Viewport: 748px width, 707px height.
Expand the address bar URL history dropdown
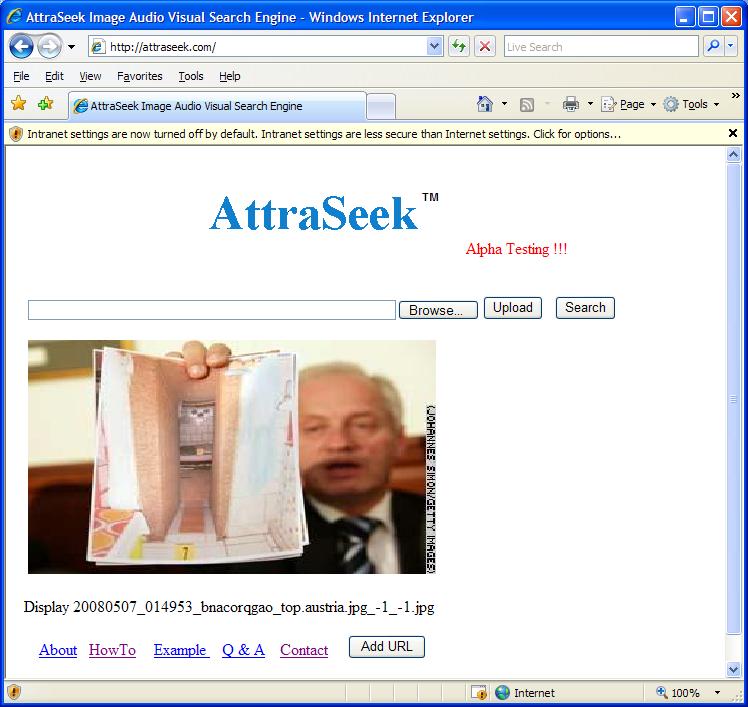434,47
